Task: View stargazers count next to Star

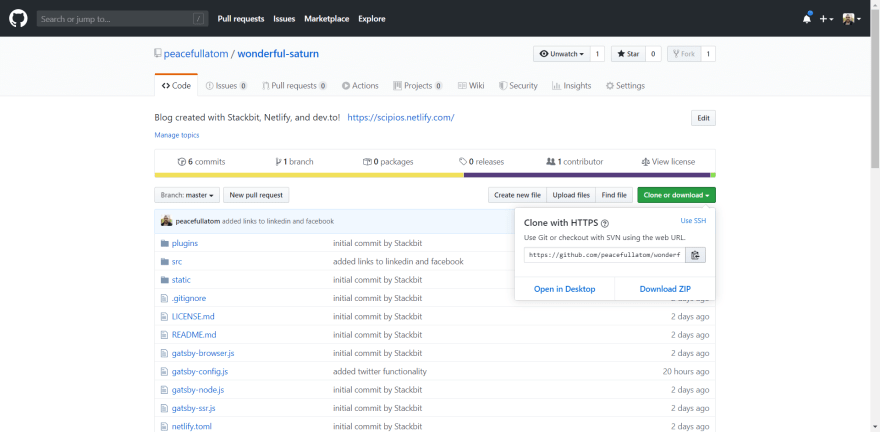Action: pyautogui.click(x=653, y=54)
